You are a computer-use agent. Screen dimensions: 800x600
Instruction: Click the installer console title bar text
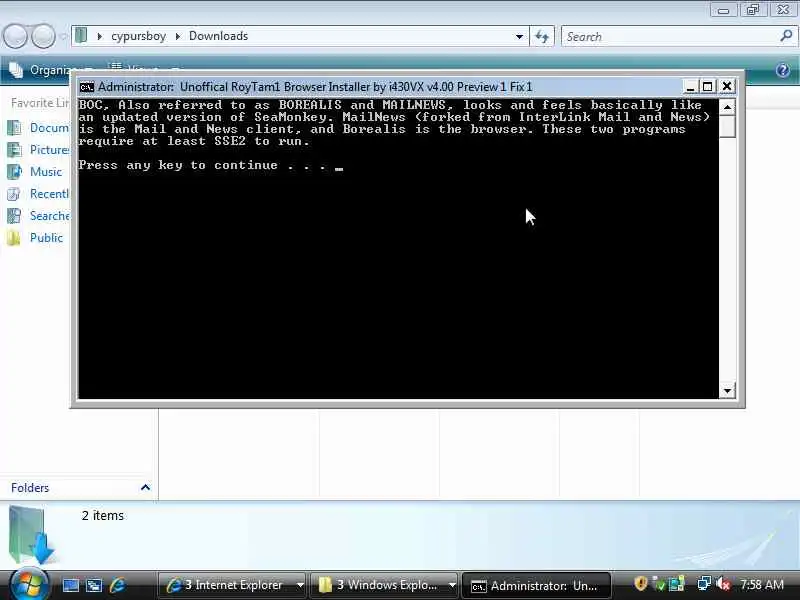point(315,87)
